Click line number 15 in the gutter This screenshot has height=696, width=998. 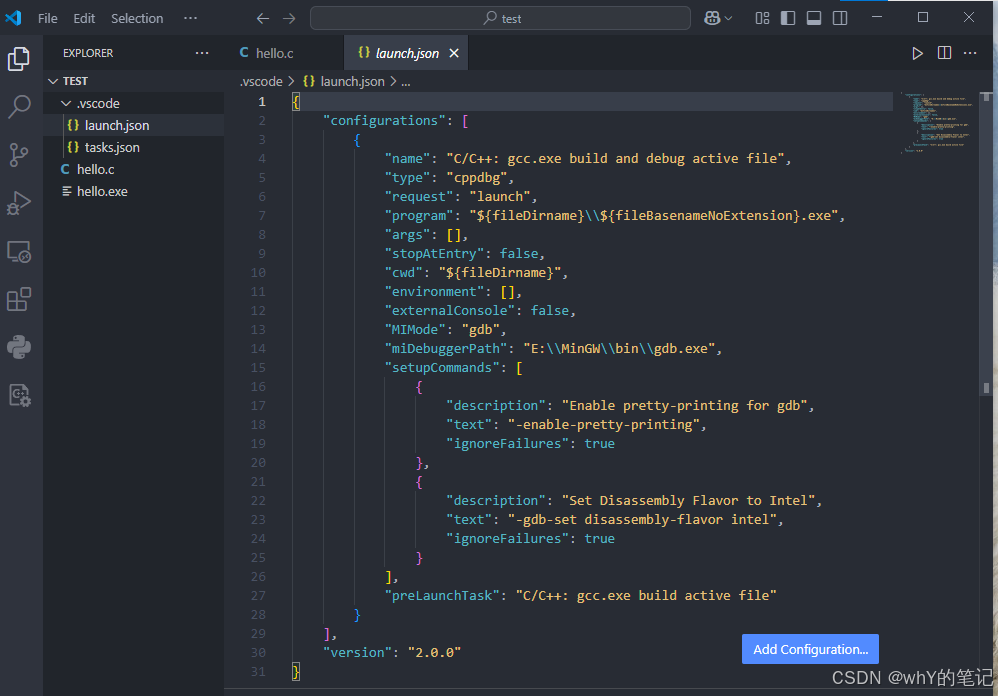(258, 368)
